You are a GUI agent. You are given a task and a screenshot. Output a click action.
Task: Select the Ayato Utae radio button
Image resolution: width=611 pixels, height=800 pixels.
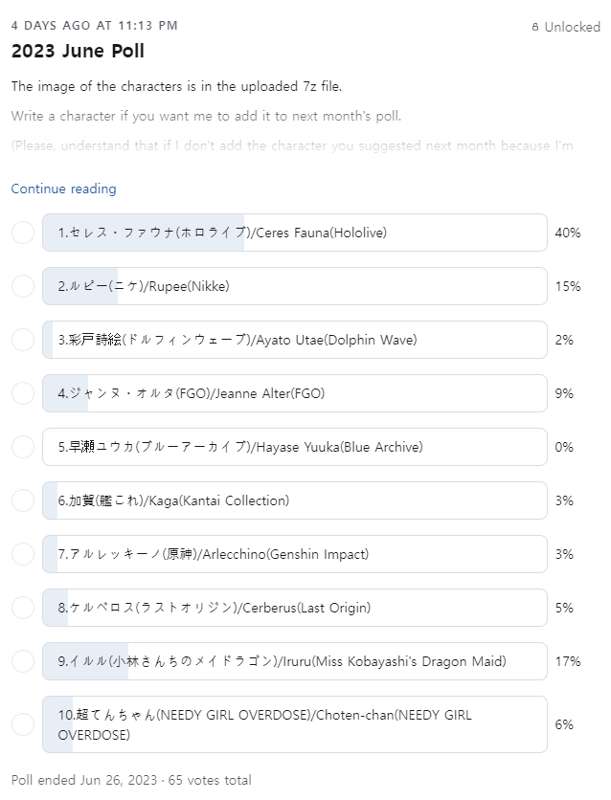click(23, 340)
